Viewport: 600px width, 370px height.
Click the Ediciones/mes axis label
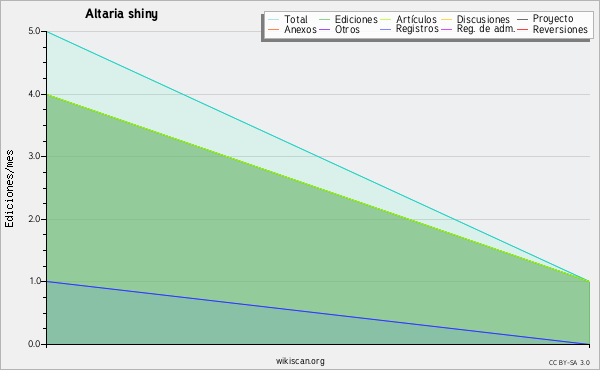(9, 189)
